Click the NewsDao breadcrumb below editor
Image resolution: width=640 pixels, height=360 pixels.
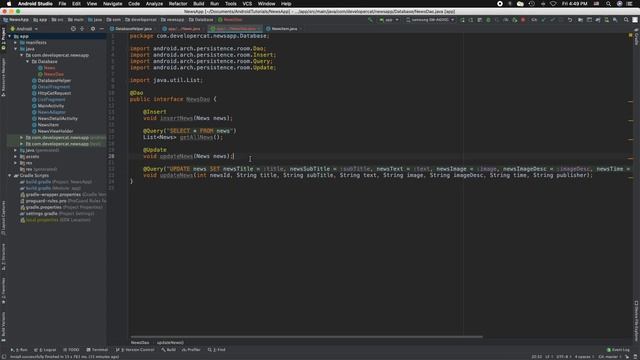click(140, 343)
